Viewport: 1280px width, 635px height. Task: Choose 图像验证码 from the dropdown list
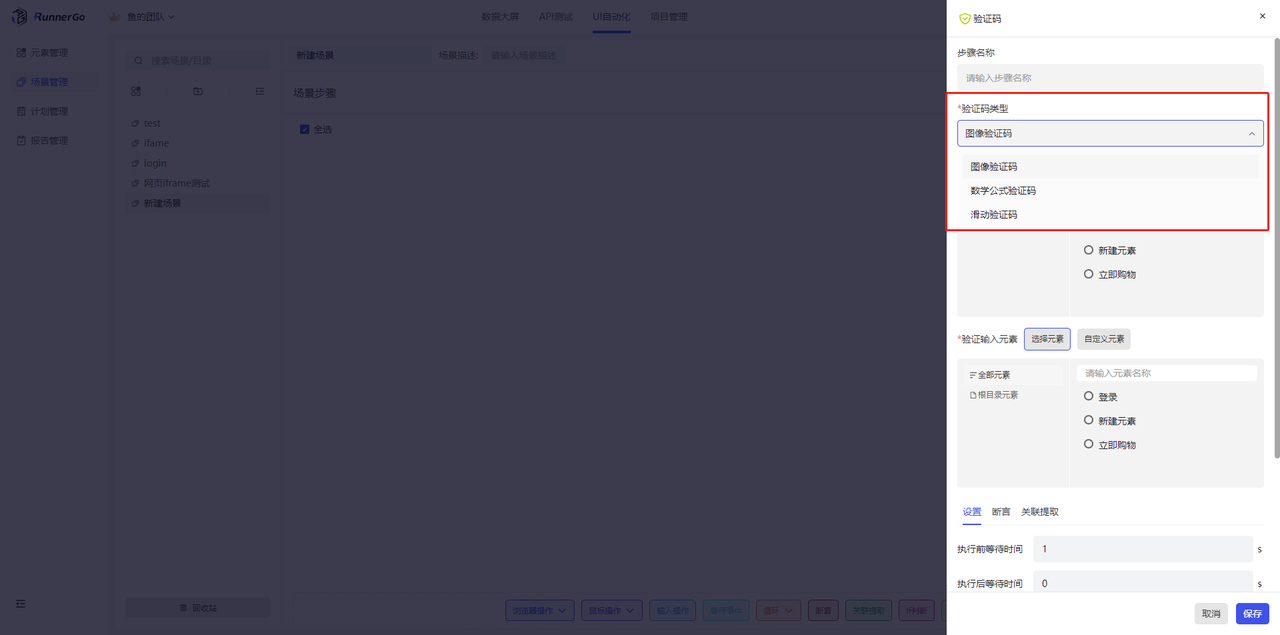tap(1110, 167)
